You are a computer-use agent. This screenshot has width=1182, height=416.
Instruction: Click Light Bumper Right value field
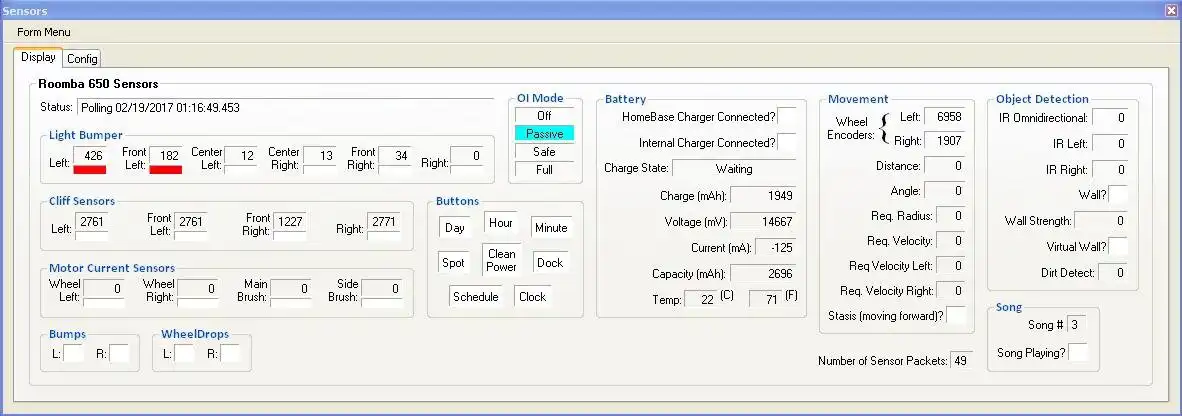tap(467, 156)
